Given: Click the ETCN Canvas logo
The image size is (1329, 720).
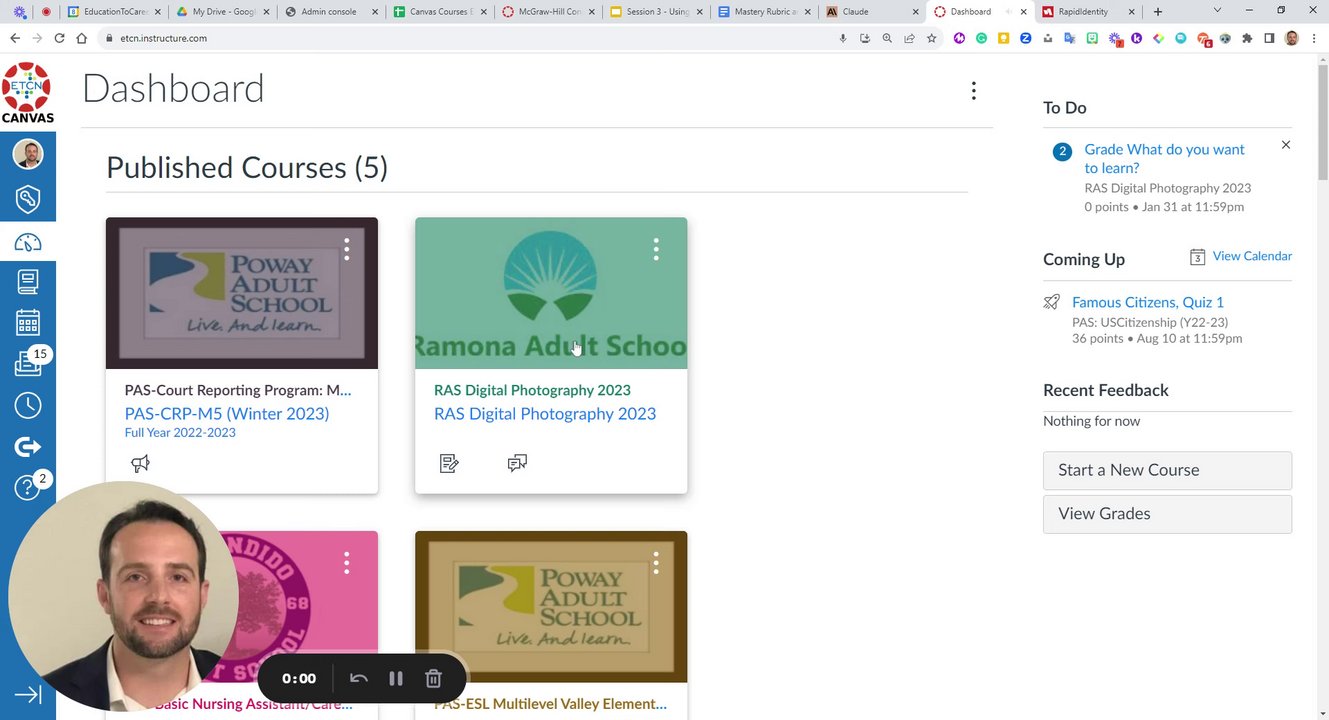Looking at the screenshot, I should click(x=28, y=93).
